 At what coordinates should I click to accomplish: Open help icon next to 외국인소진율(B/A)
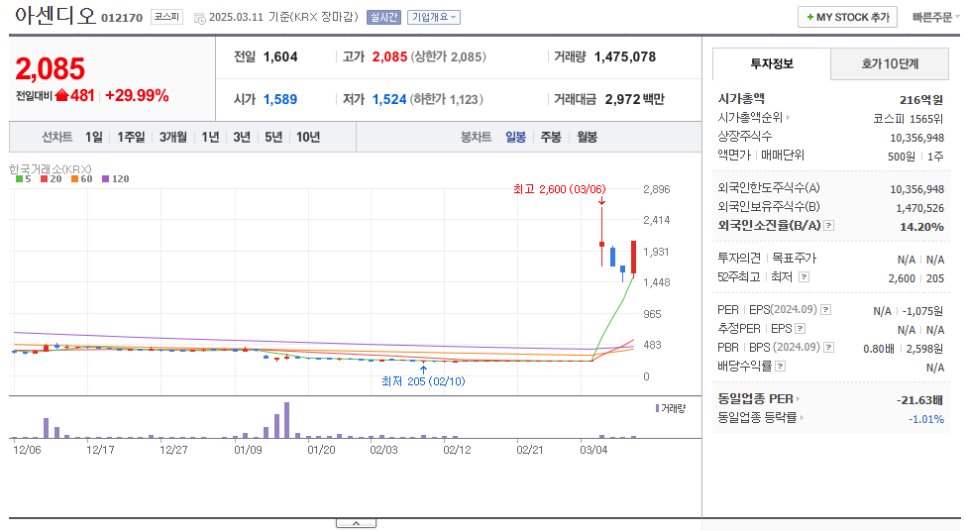click(x=829, y=225)
